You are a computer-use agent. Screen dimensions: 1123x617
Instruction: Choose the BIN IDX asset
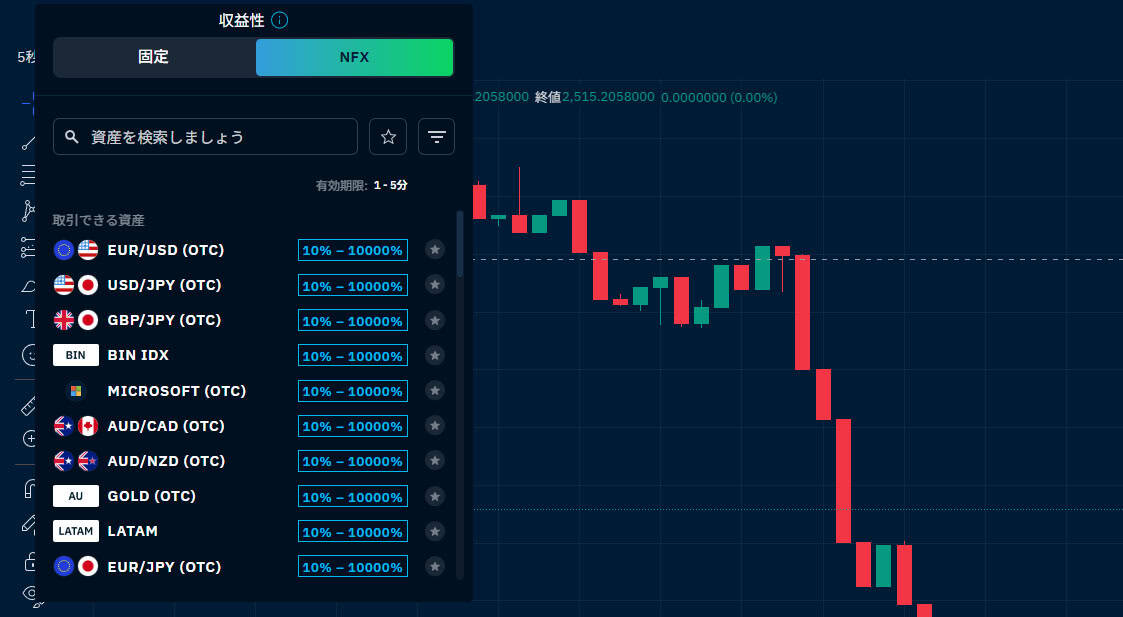point(138,355)
